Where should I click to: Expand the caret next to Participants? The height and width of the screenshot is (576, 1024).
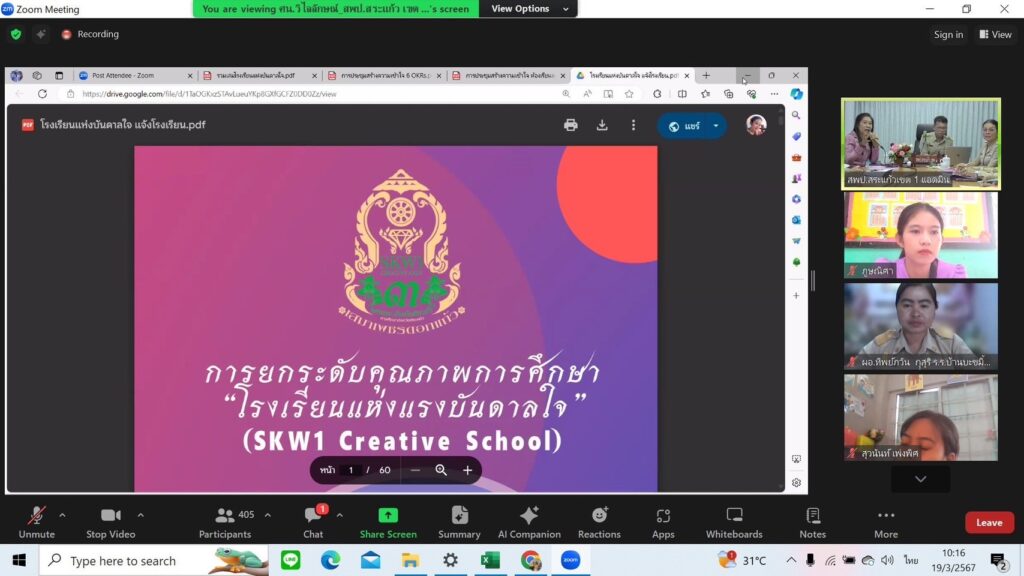pyautogui.click(x=268, y=515)
